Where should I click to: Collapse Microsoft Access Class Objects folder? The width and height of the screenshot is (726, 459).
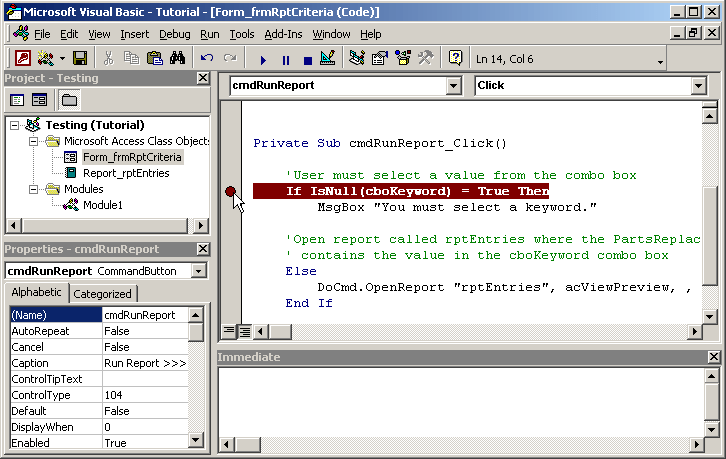[x=33, y=141]
